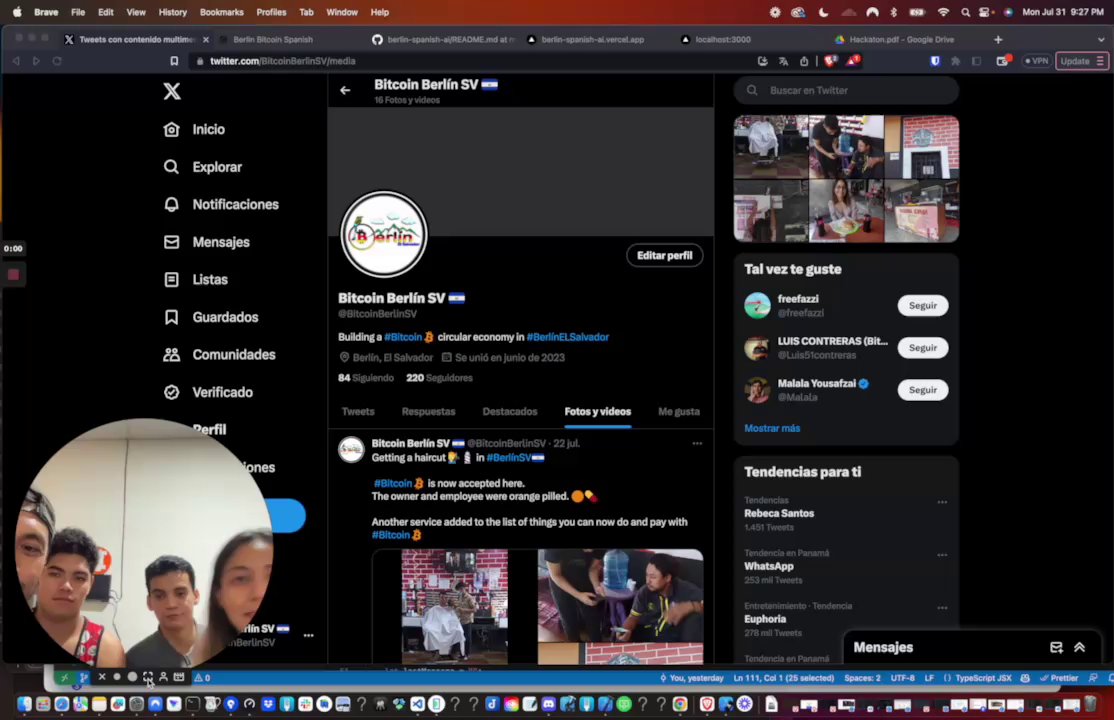Open the Bookmarks menu in menu bar
This screenshot has width=1114, height=720.
[x=222, y=12]
